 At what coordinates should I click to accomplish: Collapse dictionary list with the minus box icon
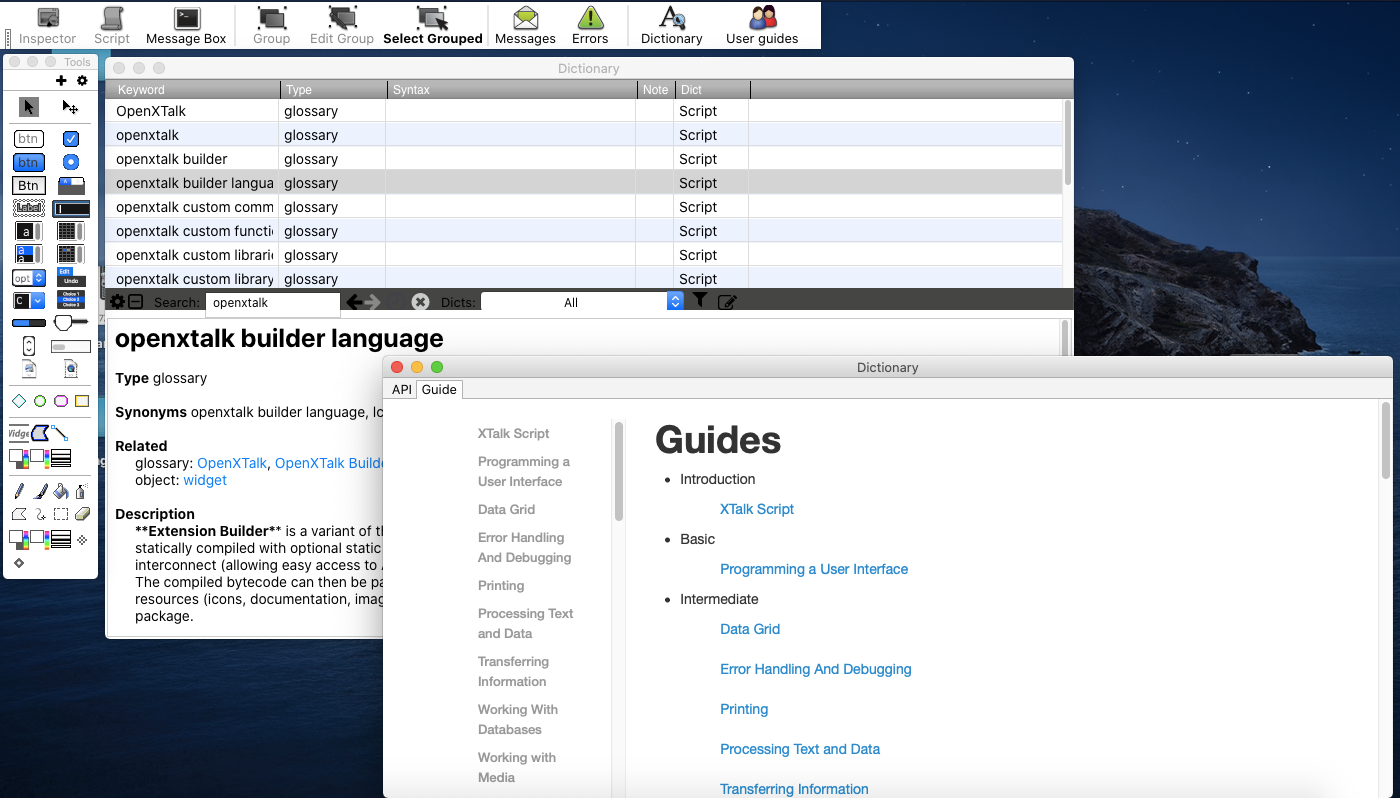coord(136,302)
